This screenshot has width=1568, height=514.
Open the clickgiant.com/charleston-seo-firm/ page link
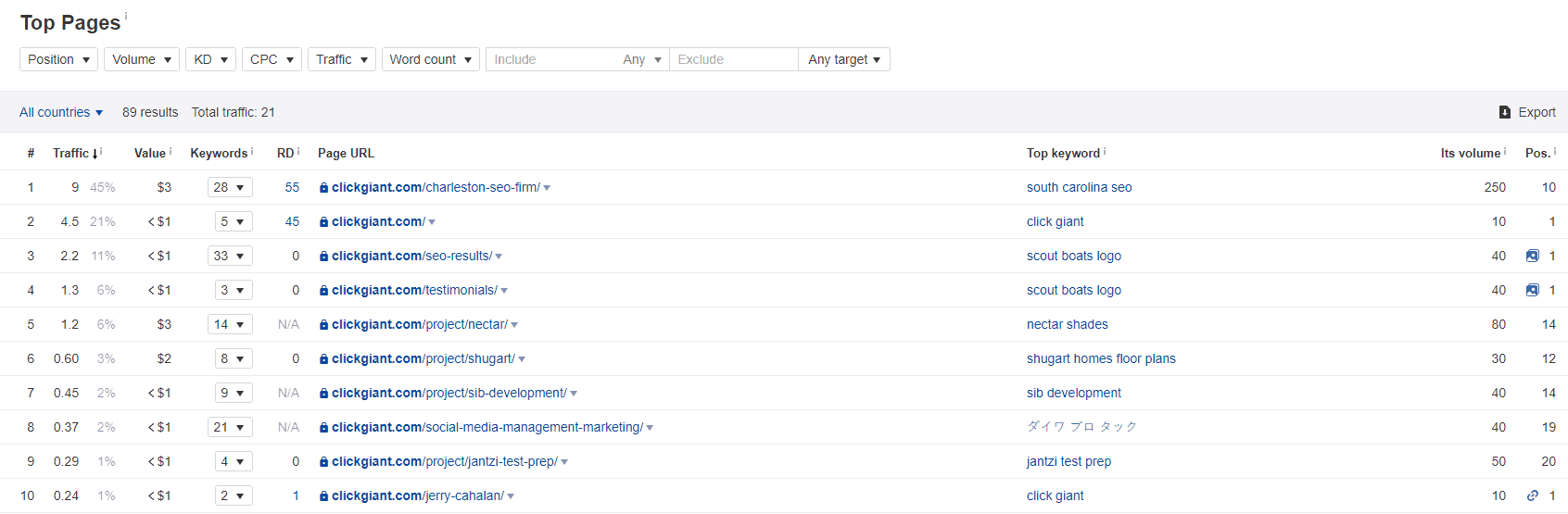pos(436,187)
